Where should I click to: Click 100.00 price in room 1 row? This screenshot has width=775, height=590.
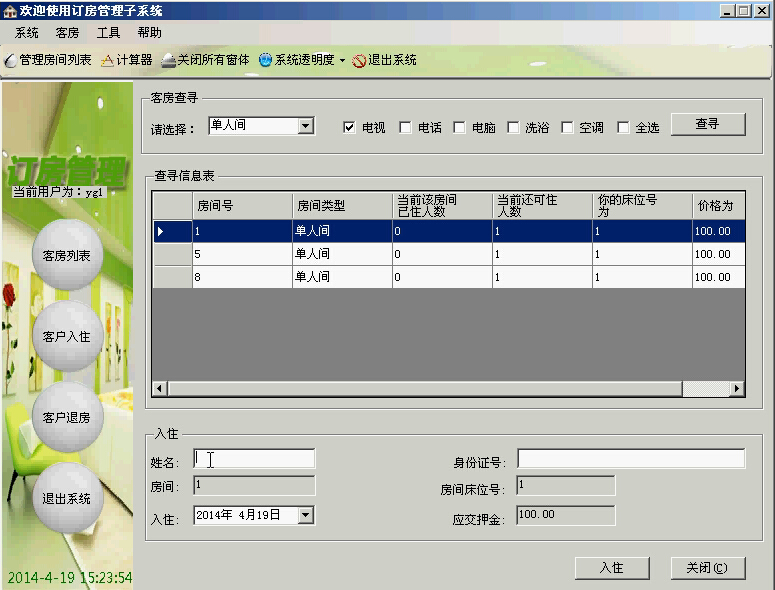point(719,231)
